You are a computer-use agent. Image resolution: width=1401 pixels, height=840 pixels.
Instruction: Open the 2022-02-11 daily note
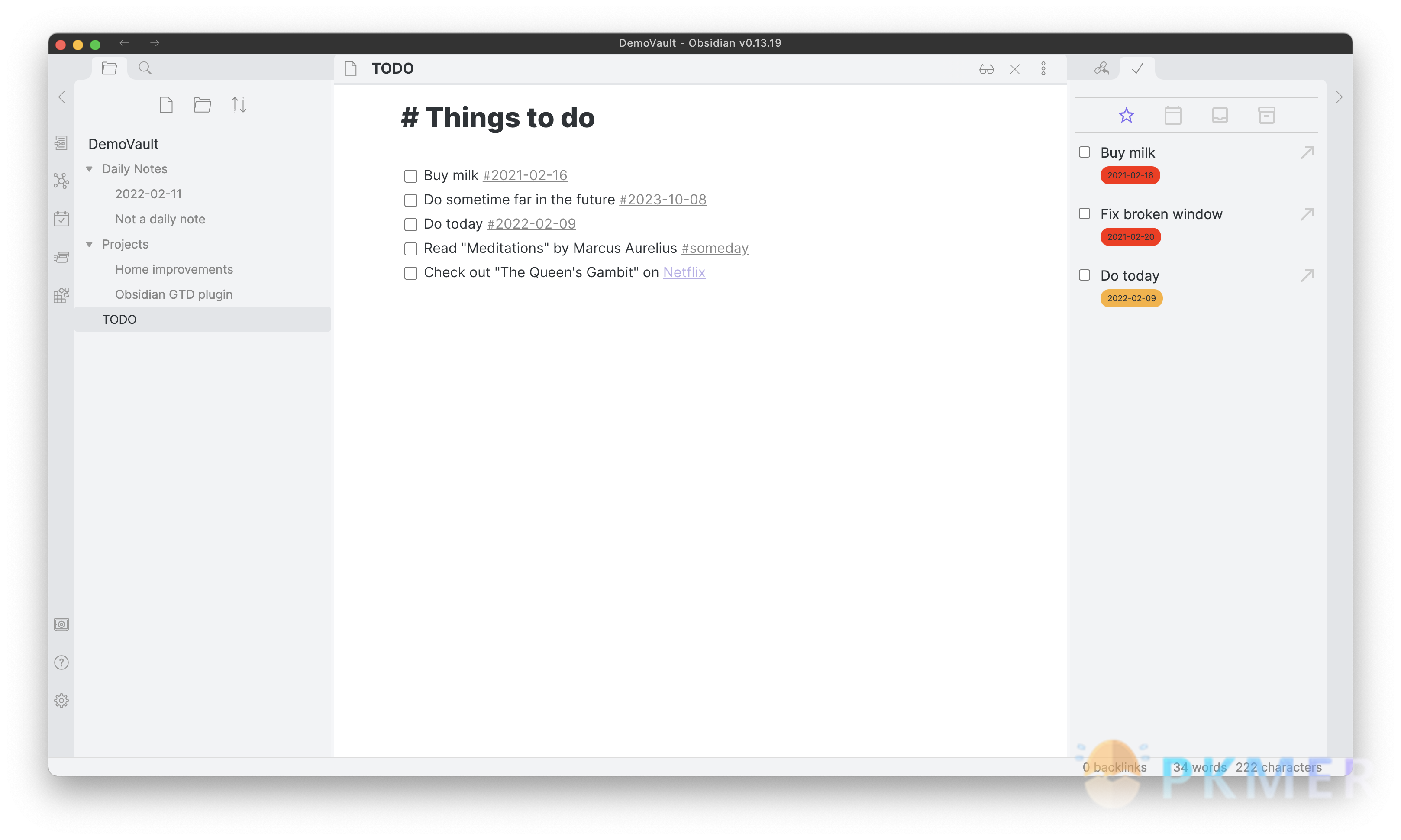point(148,194)
